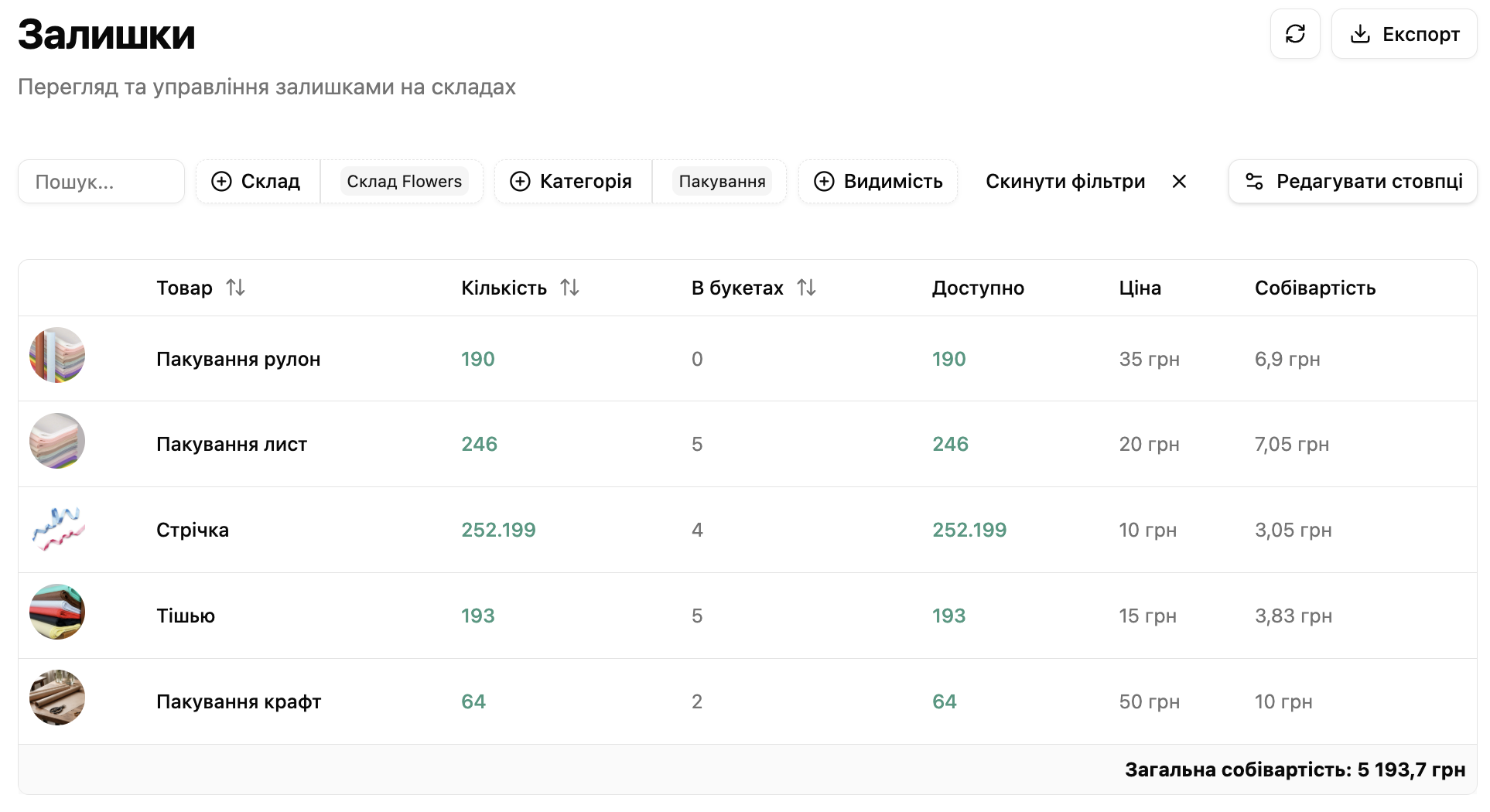The width and height of the screenshot is (1490, 812).
Task: Click the Ціна column header
Action: (1140, 288)
